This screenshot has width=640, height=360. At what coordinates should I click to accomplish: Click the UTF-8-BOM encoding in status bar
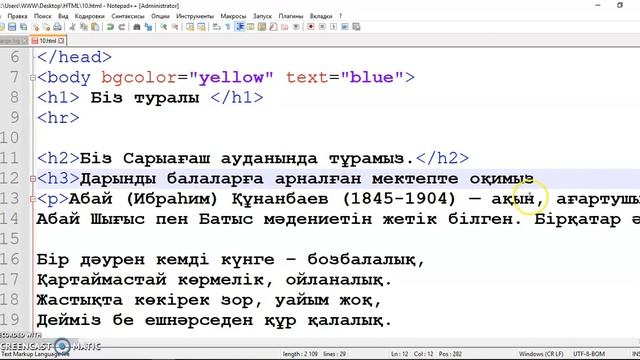pyautogui.click(x=589, y=354)
